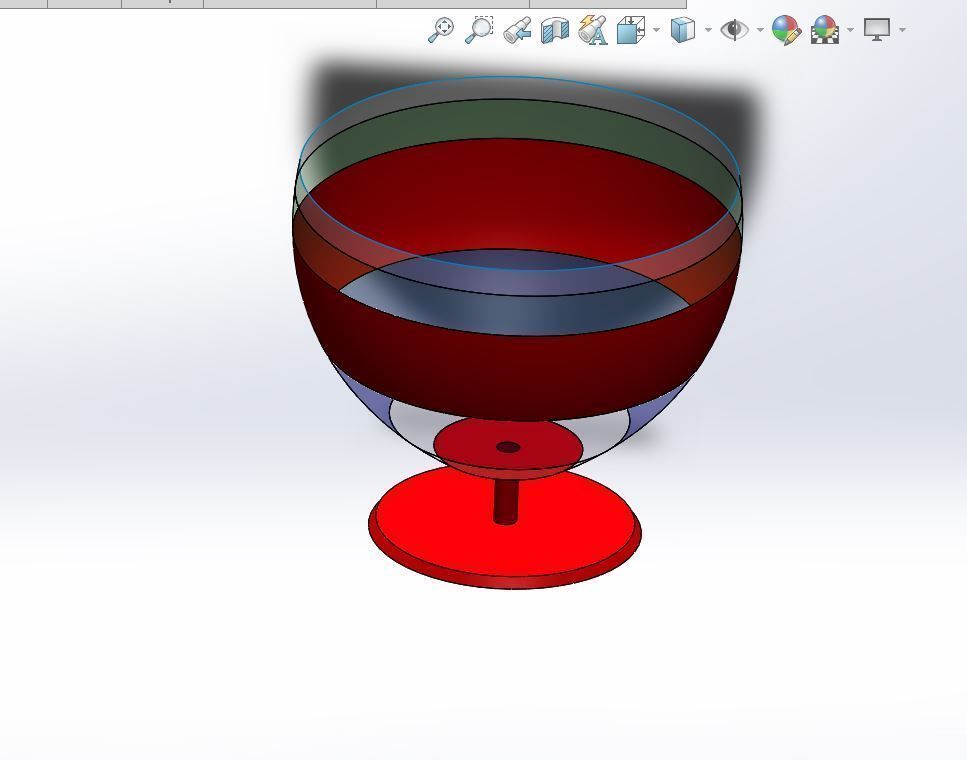The height and width of the screenshot is (760, 967).
Task: Click the View Orientation cube icon
Action: (631, 30)
